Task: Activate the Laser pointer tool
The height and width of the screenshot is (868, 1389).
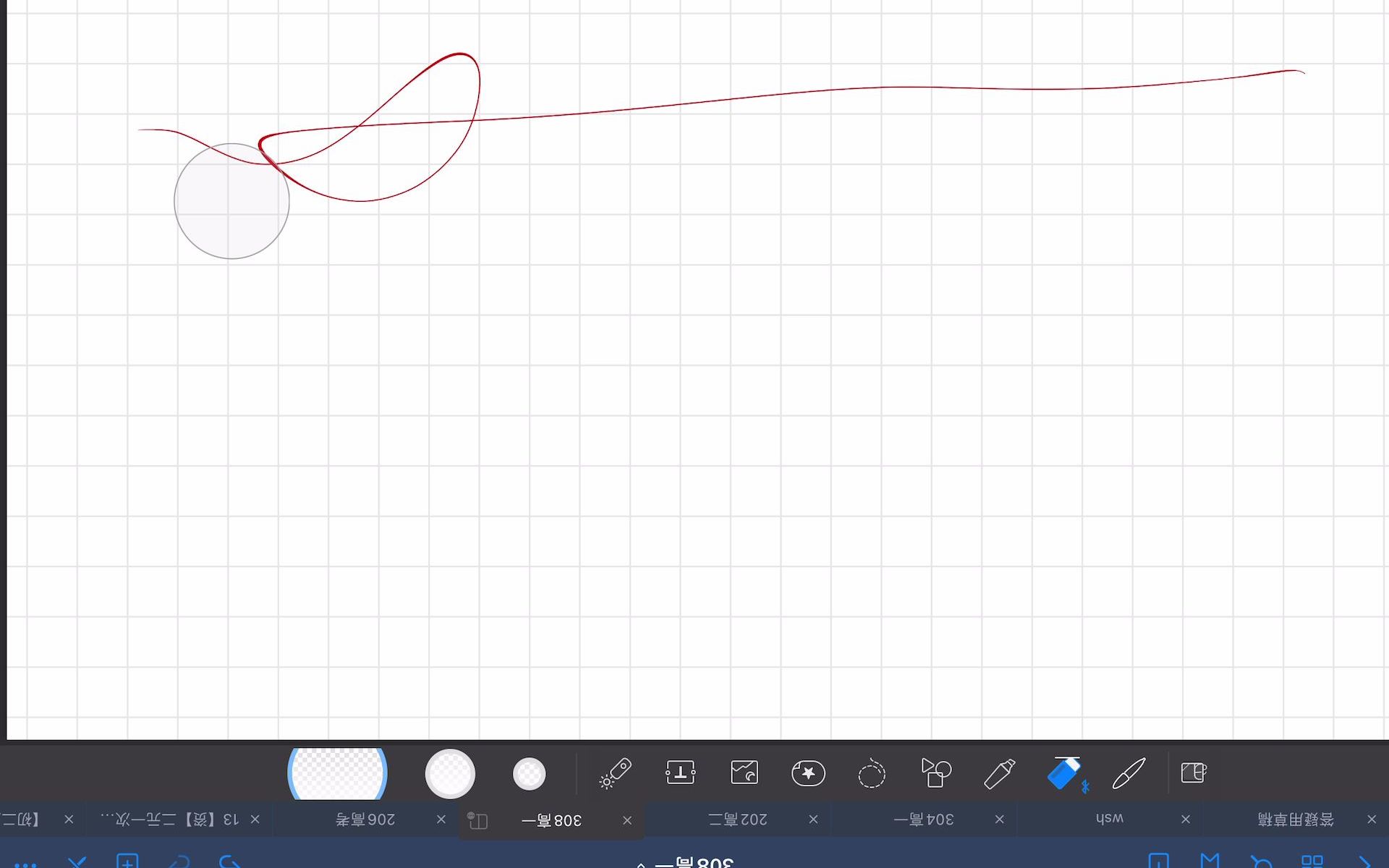Action: [x=616, y=773]
